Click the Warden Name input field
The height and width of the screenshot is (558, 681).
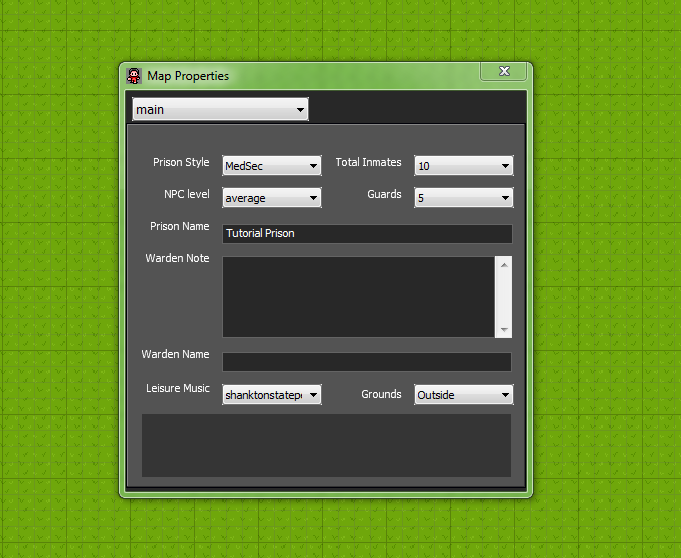366,362
